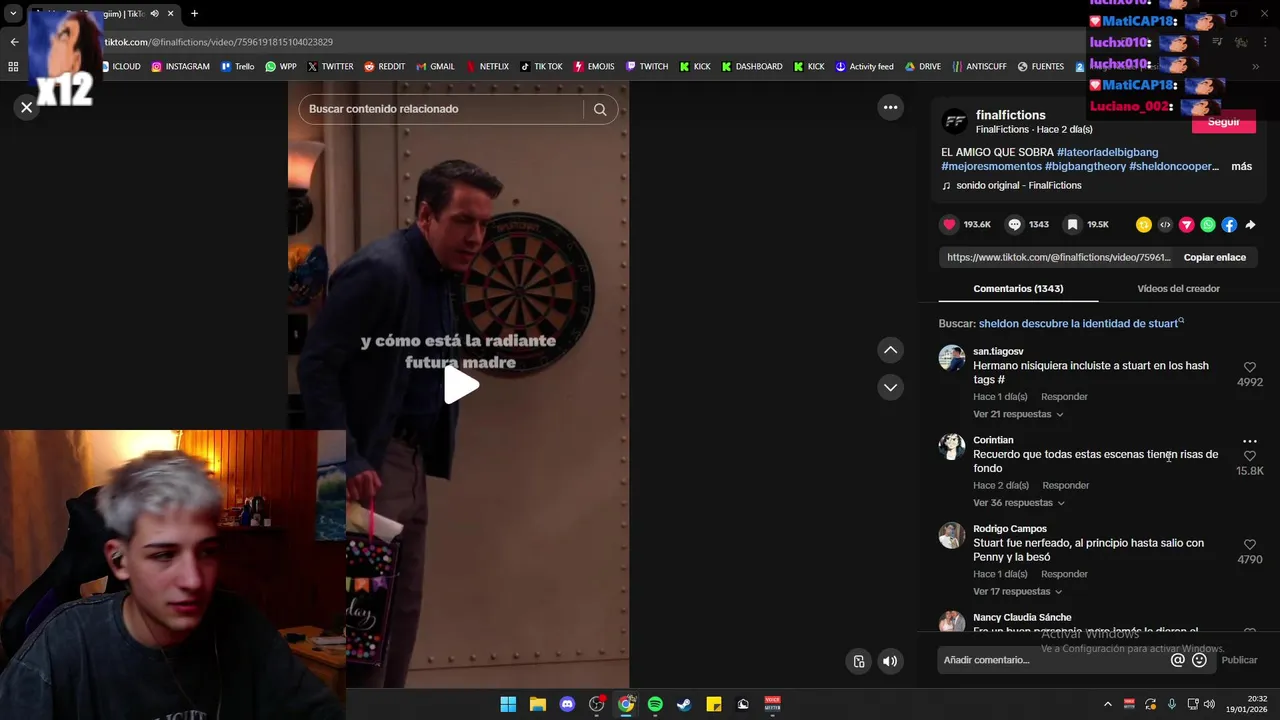Screen dimensions: 1280x720
Task: Search 'sheldon descubre la identidad de stuart'
Action: point(1078,324)
